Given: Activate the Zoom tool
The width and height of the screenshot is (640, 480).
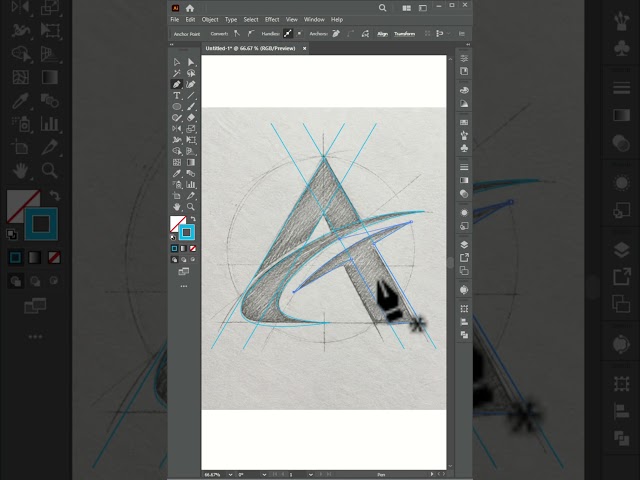Looking at the screenshot, I should click(x=191, y=207).
